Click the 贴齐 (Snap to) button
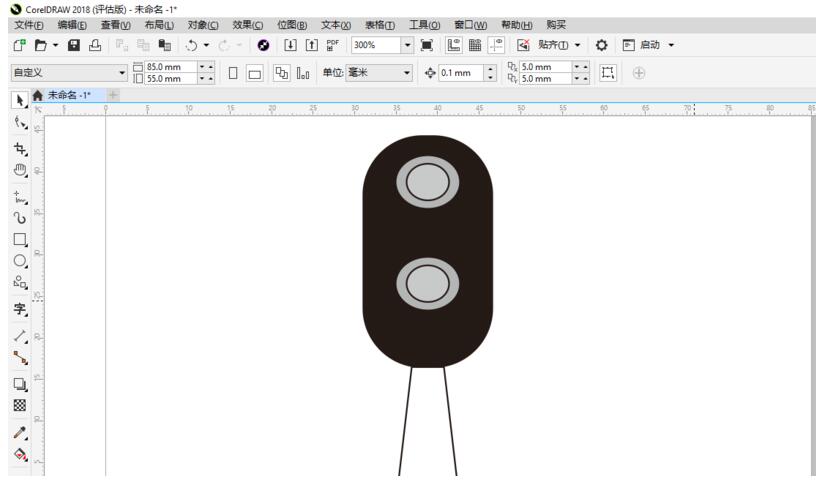This screenshot has width=816, height=497. point(553,45)
